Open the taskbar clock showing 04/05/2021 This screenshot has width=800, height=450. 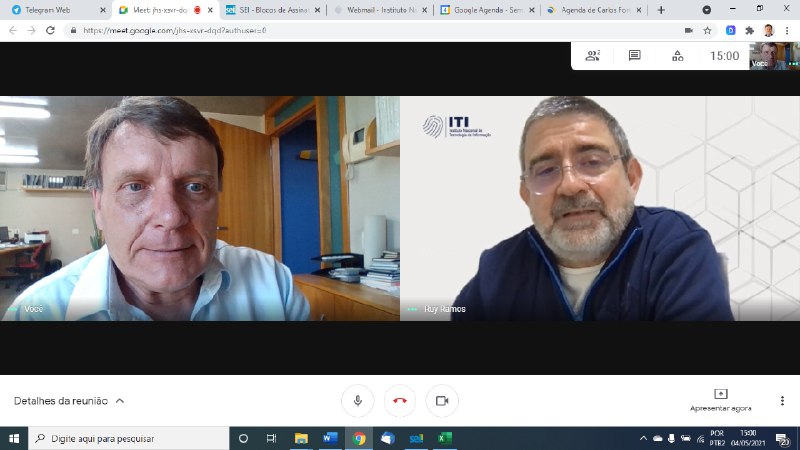pyautogui.click(x=748, y=438)
